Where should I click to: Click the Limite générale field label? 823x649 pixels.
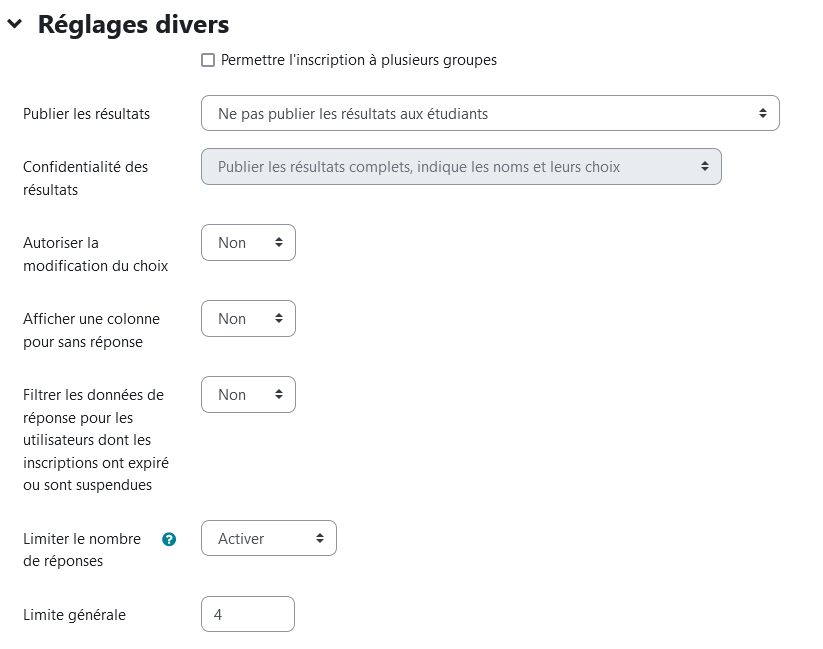coord(74,615)
